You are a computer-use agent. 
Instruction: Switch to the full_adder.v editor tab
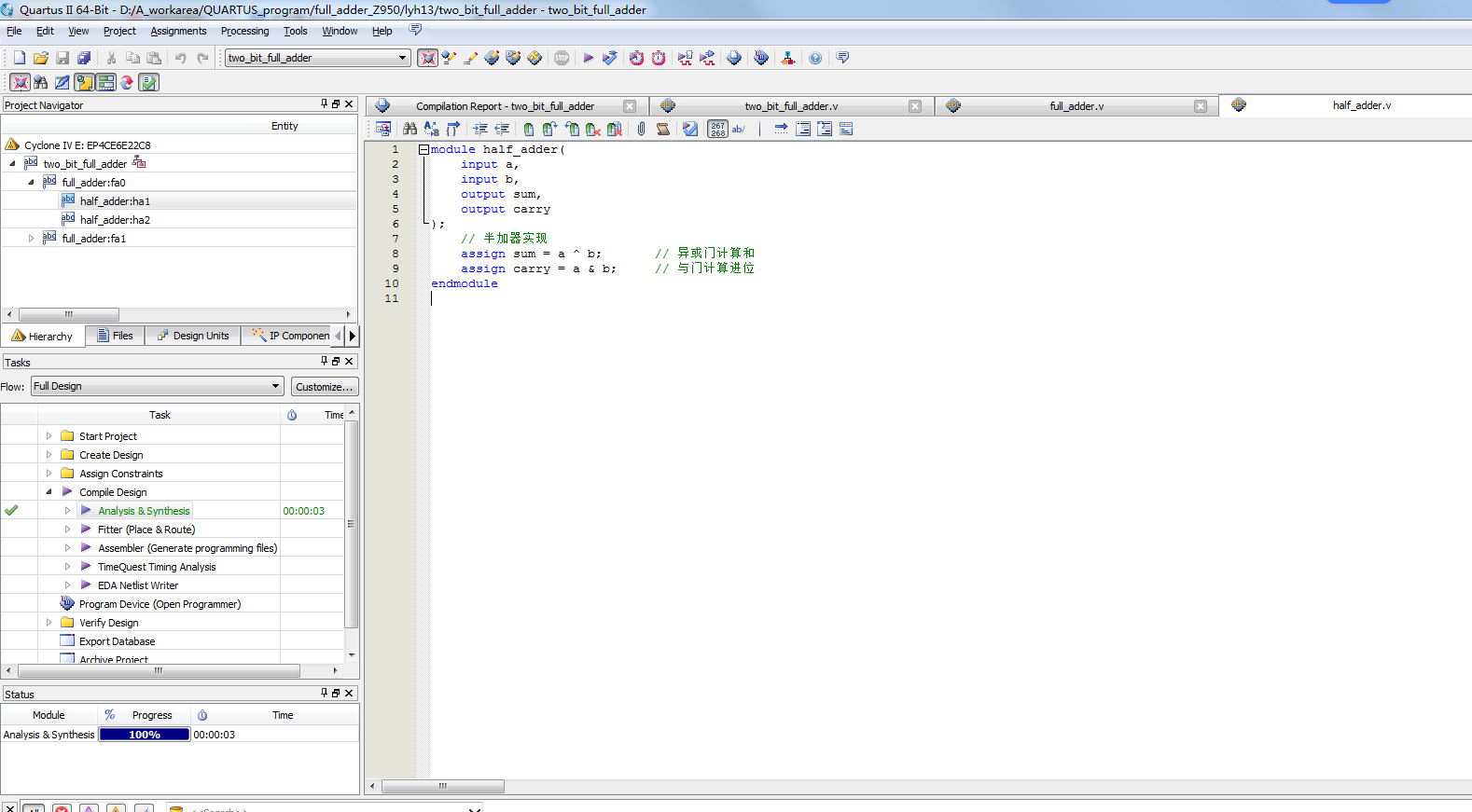[x=1076, y=106]
